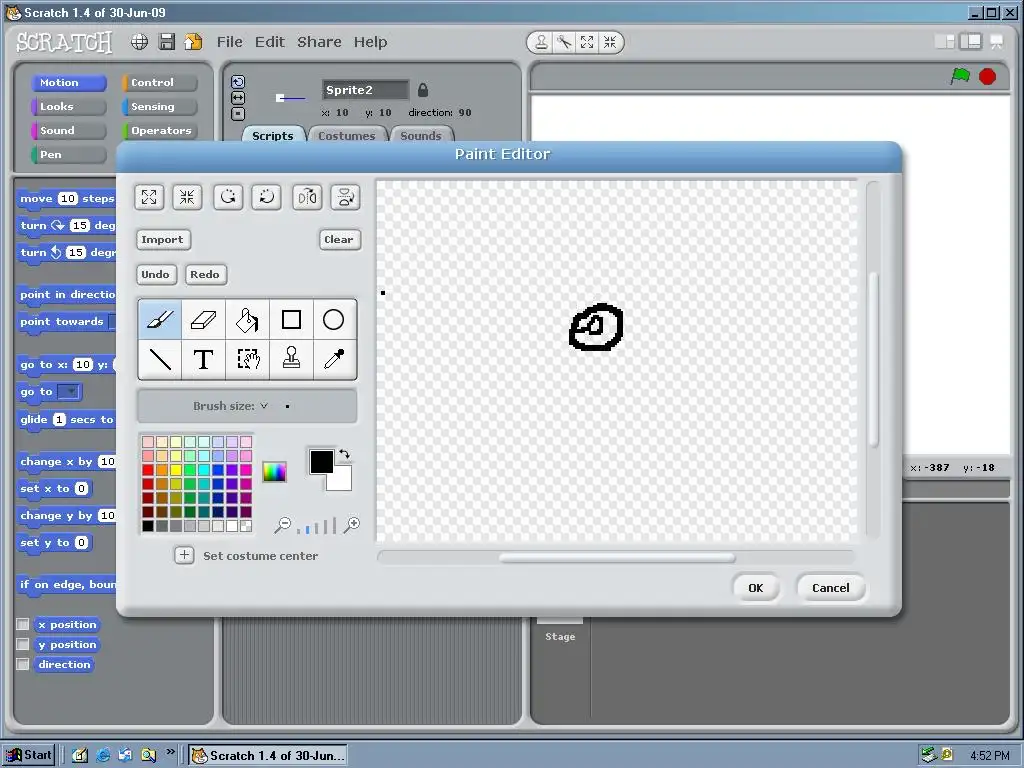
Task: Click the Shrink costume icon in Paint Editor
Action: click(187, 197)
